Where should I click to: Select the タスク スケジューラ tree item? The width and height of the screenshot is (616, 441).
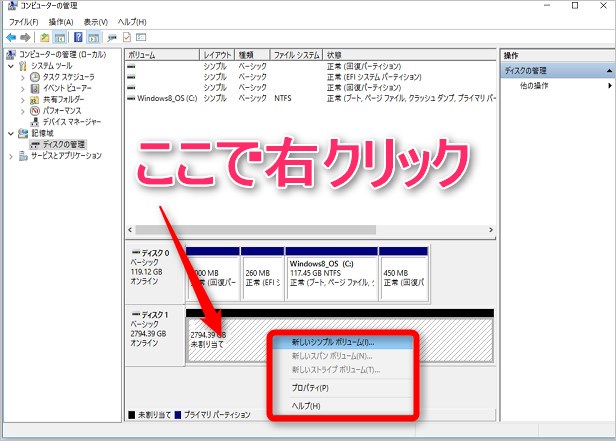click(69, 77)
